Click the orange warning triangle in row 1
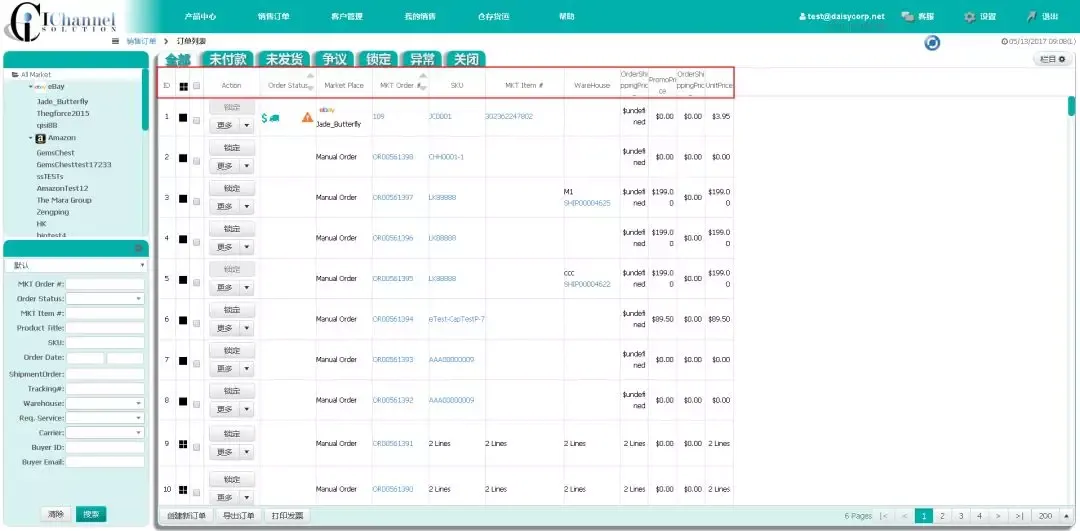The height and width of the screenshot is (531, 1080). [x=307, y=118]
